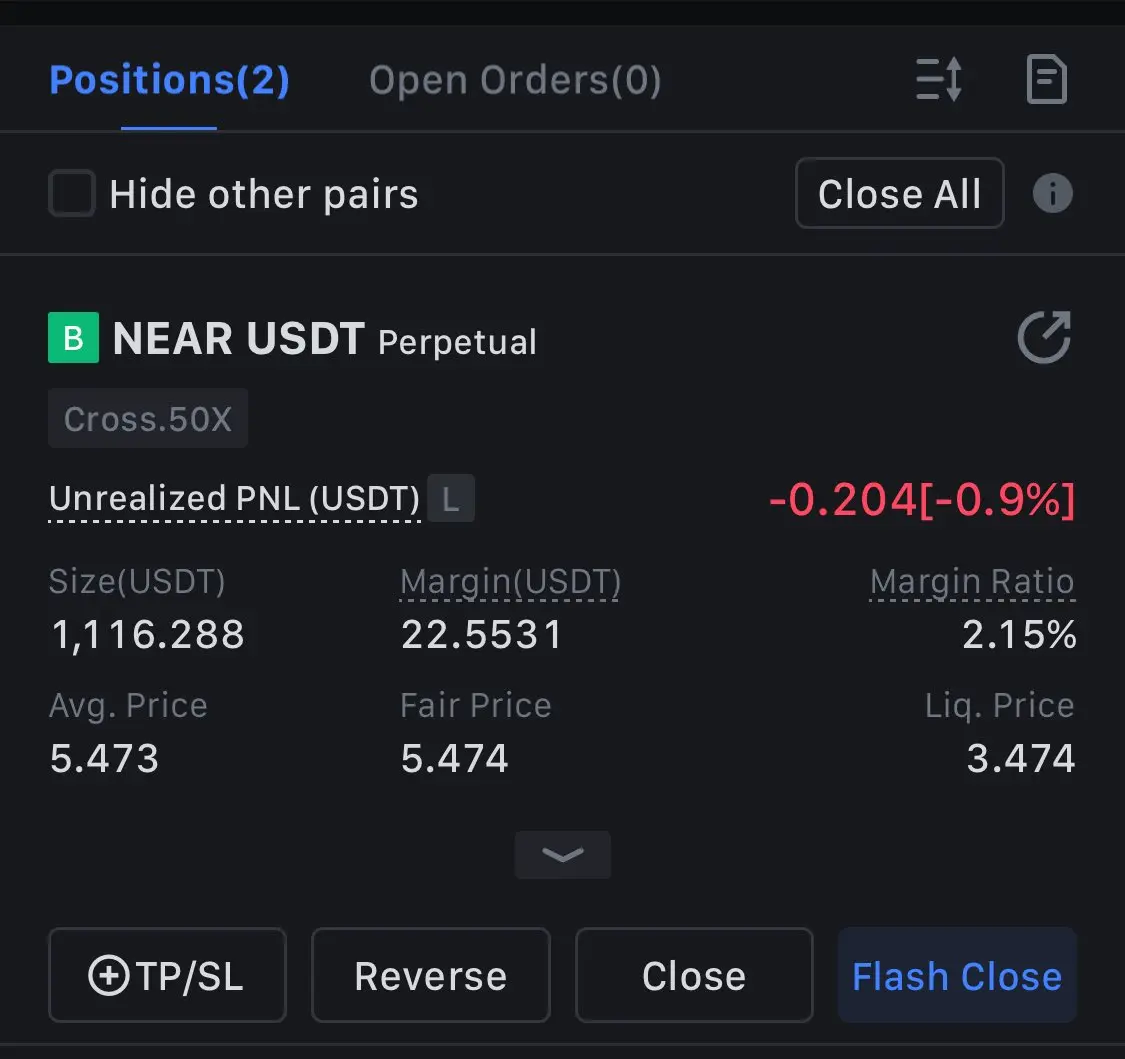Toggle the Hide other pairs checkbox
The image size is (1125, 1059).
71,194
